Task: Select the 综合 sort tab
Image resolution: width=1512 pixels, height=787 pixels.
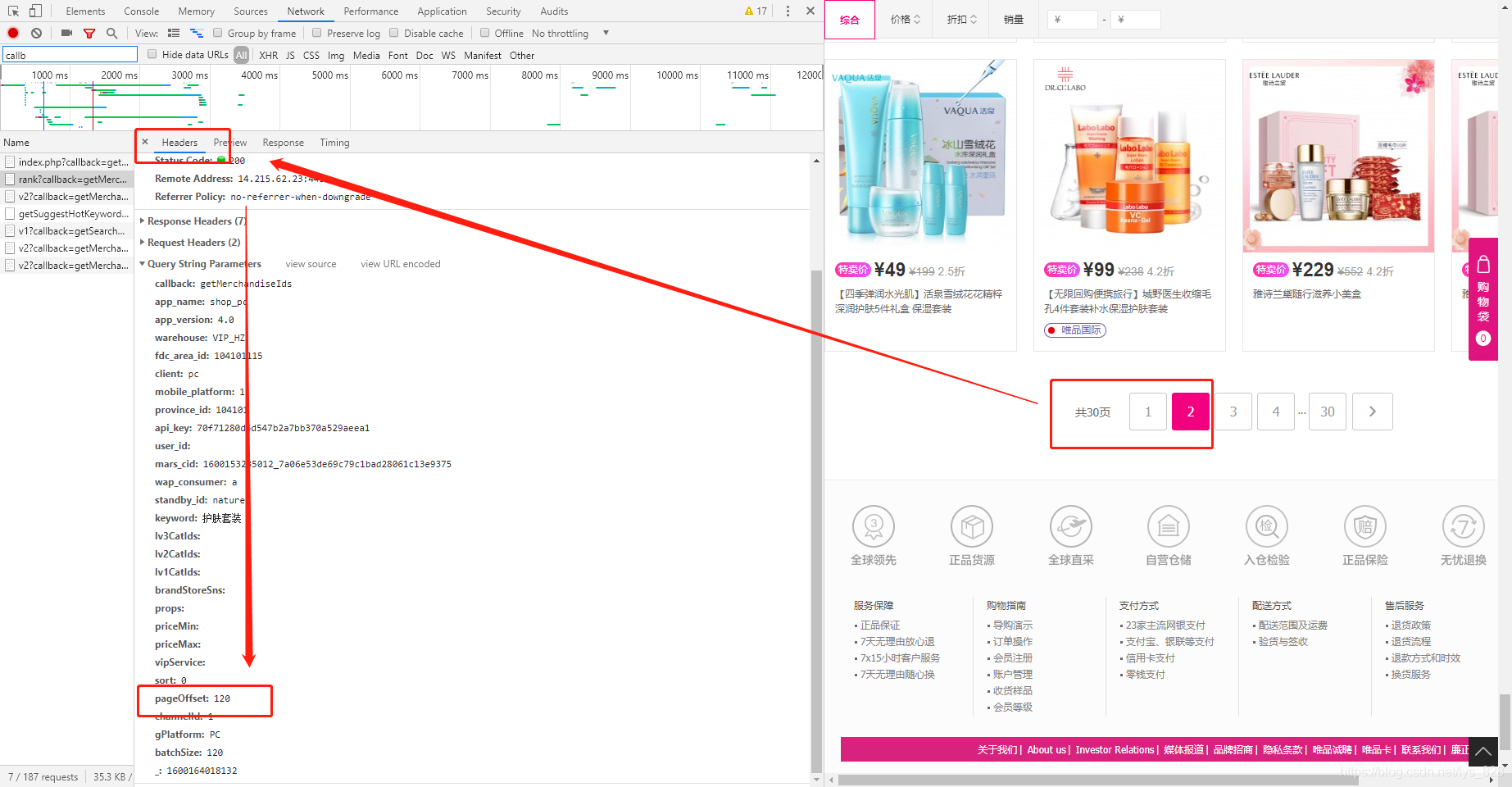Action: [850, 20]
